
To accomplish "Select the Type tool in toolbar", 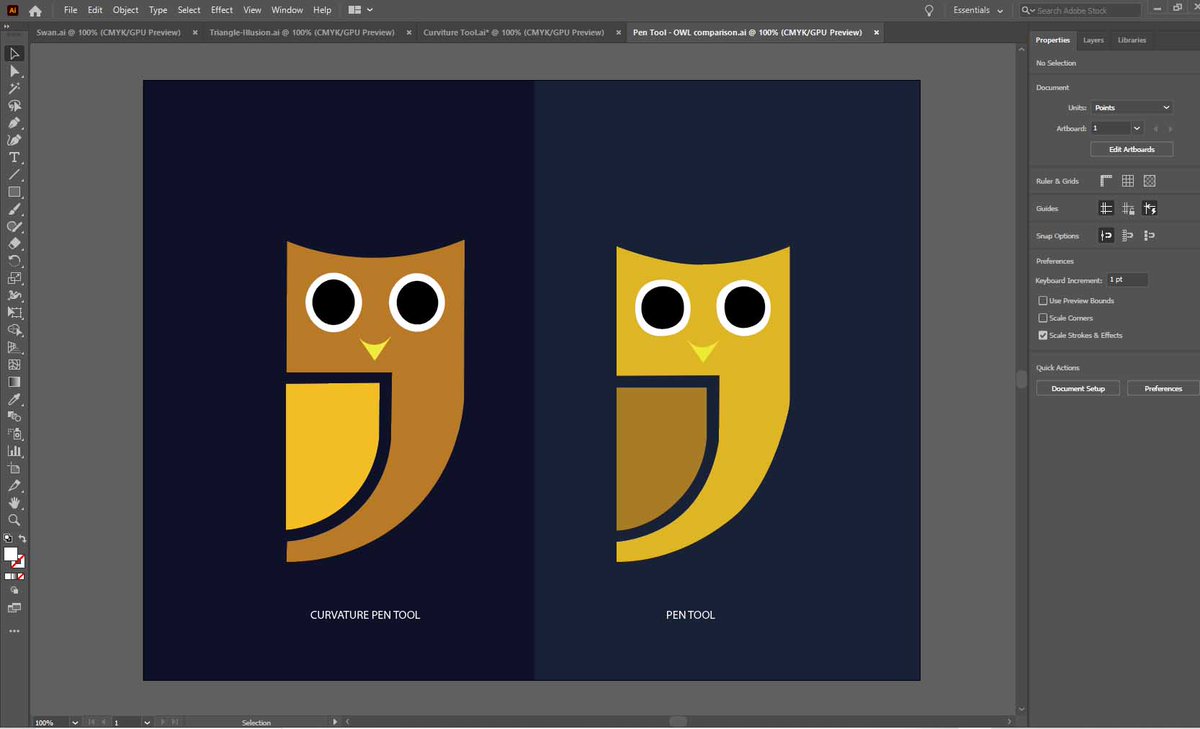I will pyautogui.click(x=14, y=157).
